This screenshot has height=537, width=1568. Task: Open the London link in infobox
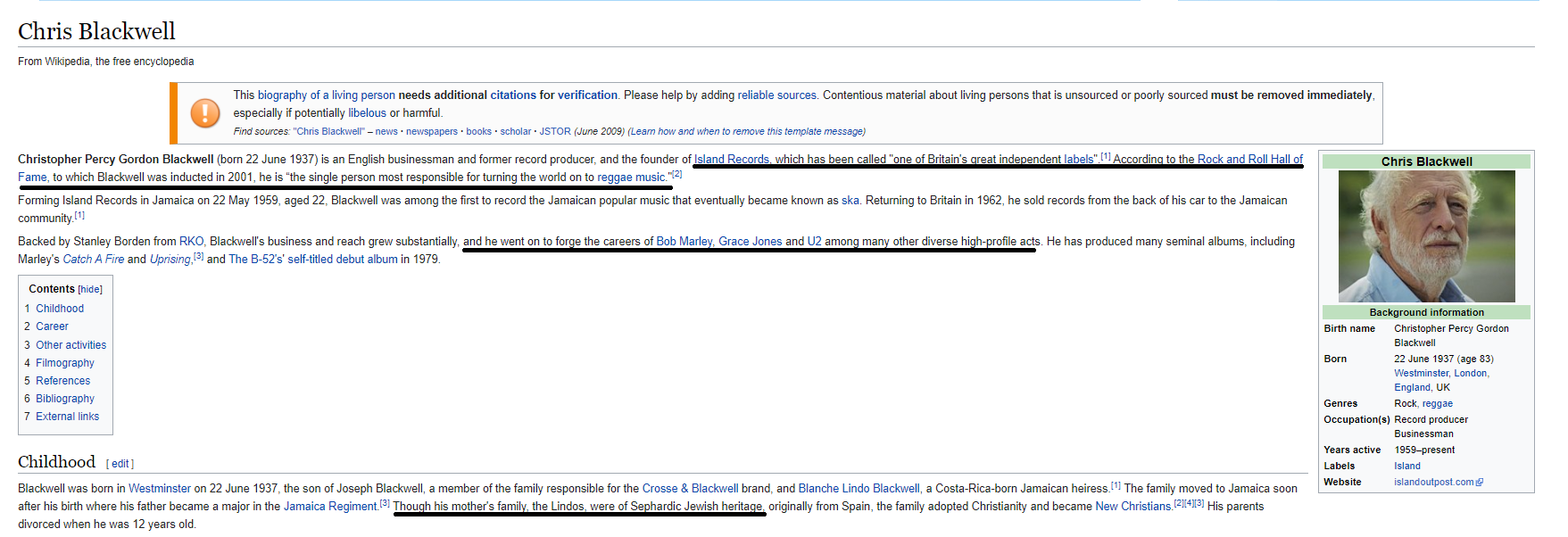coord(1471,374)
